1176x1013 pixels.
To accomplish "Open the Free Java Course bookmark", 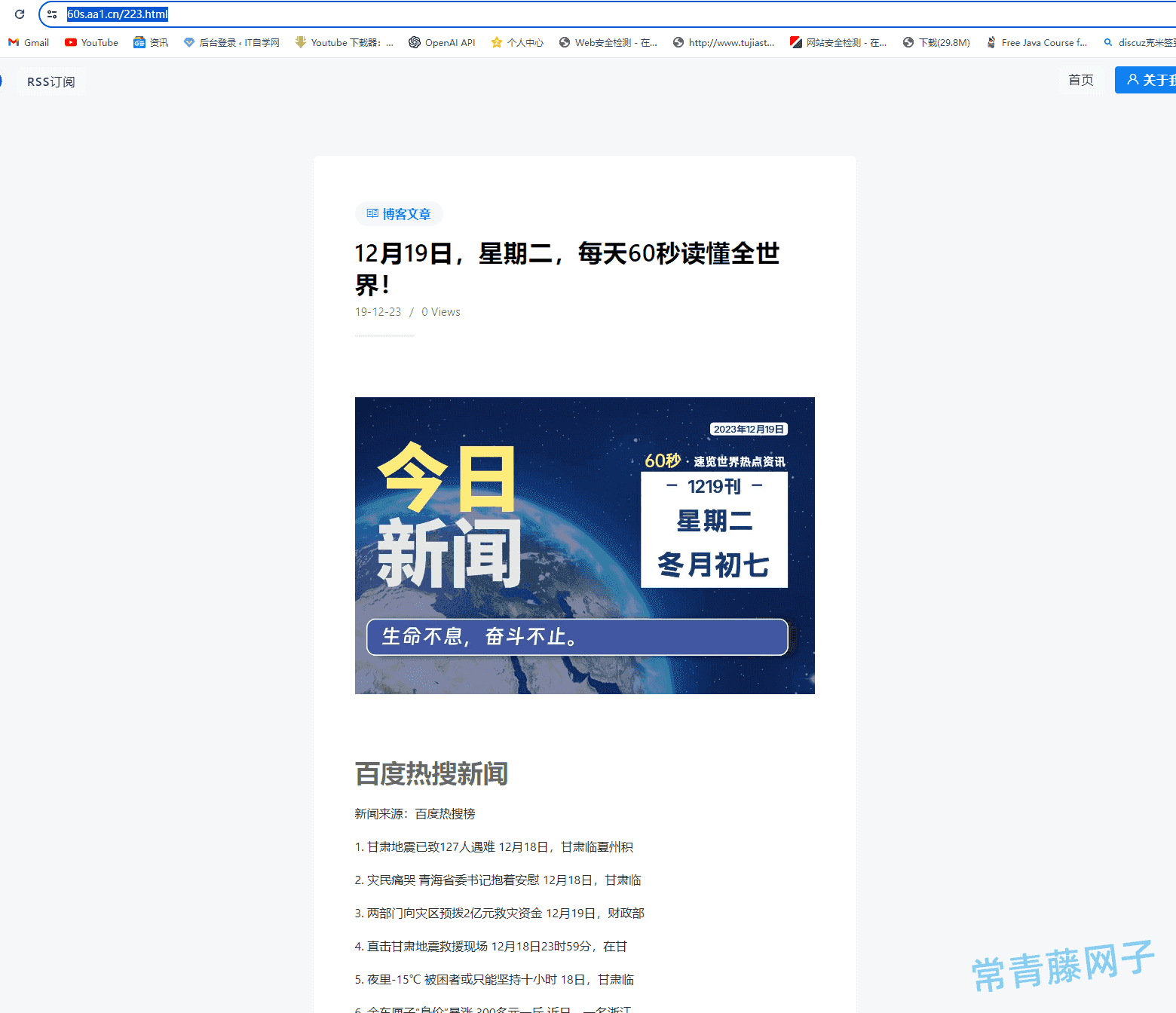I will click(x=1037, y=43).
